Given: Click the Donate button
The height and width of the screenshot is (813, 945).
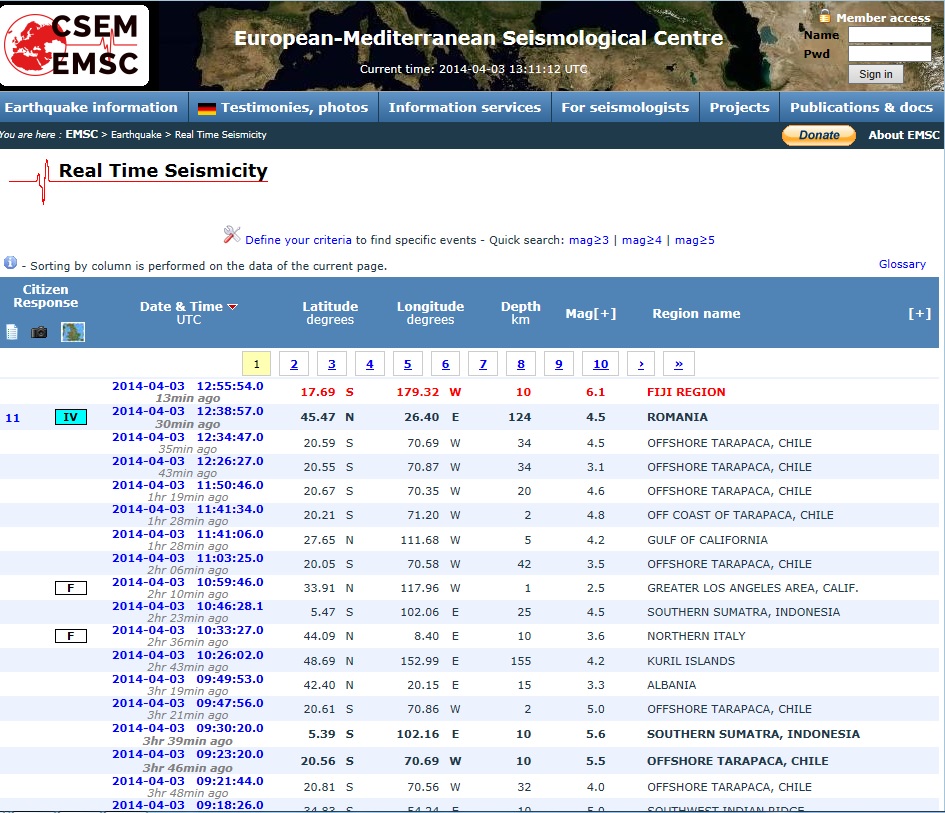Looking at the screenshot, I should click(x=819, y=135).
